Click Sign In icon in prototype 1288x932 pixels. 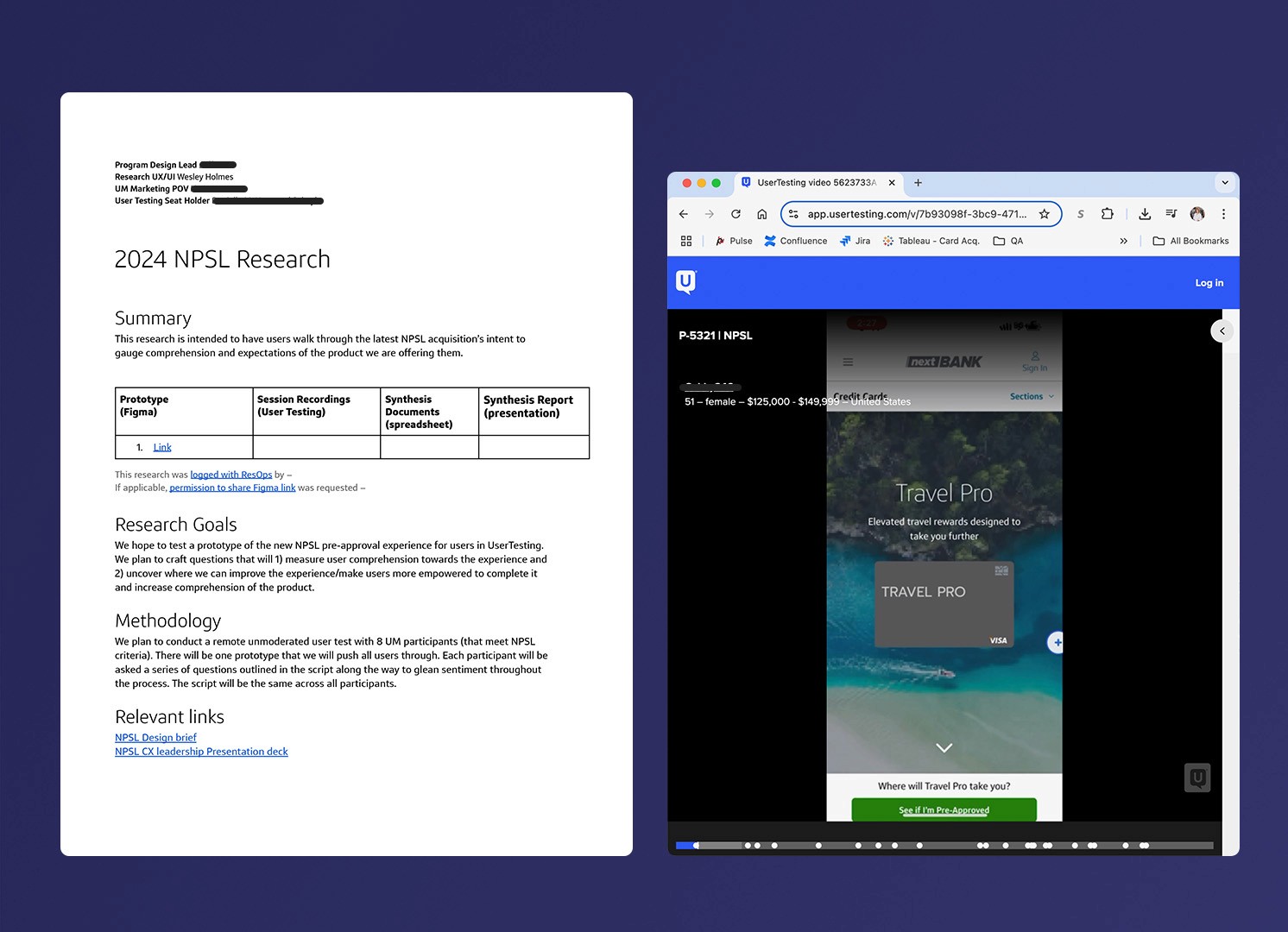pos(1034,362)
